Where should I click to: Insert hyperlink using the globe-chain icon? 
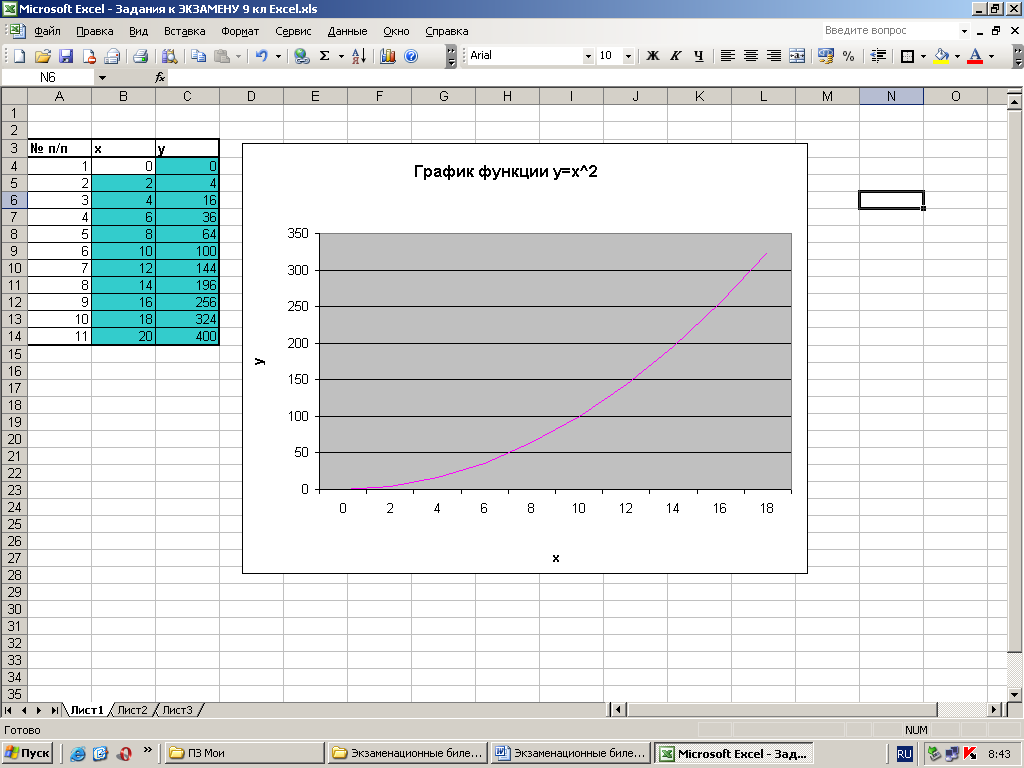(301, 56)
